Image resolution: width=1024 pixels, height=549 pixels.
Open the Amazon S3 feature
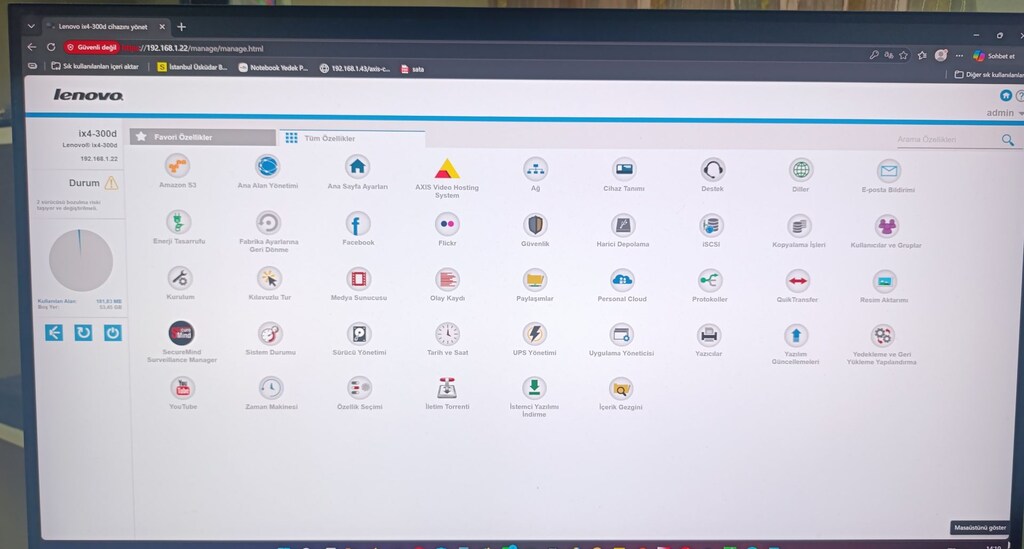(x=178, y=166)
